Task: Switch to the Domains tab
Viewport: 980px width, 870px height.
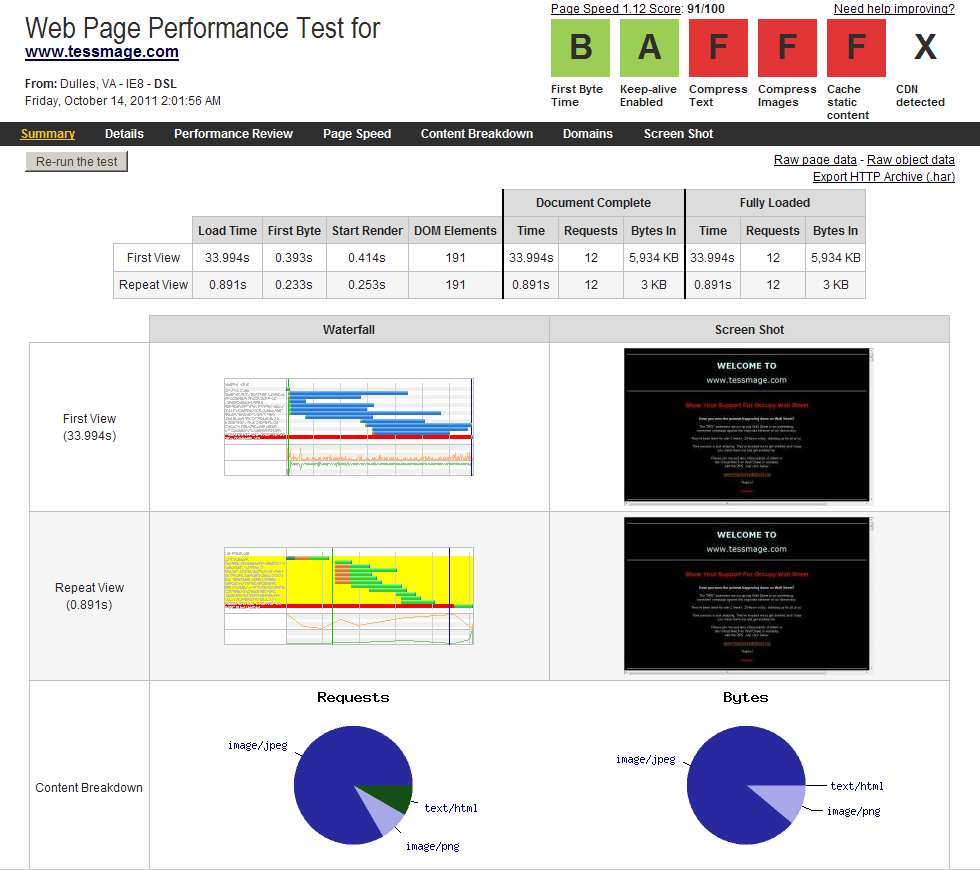Action: tap(588, 134)
